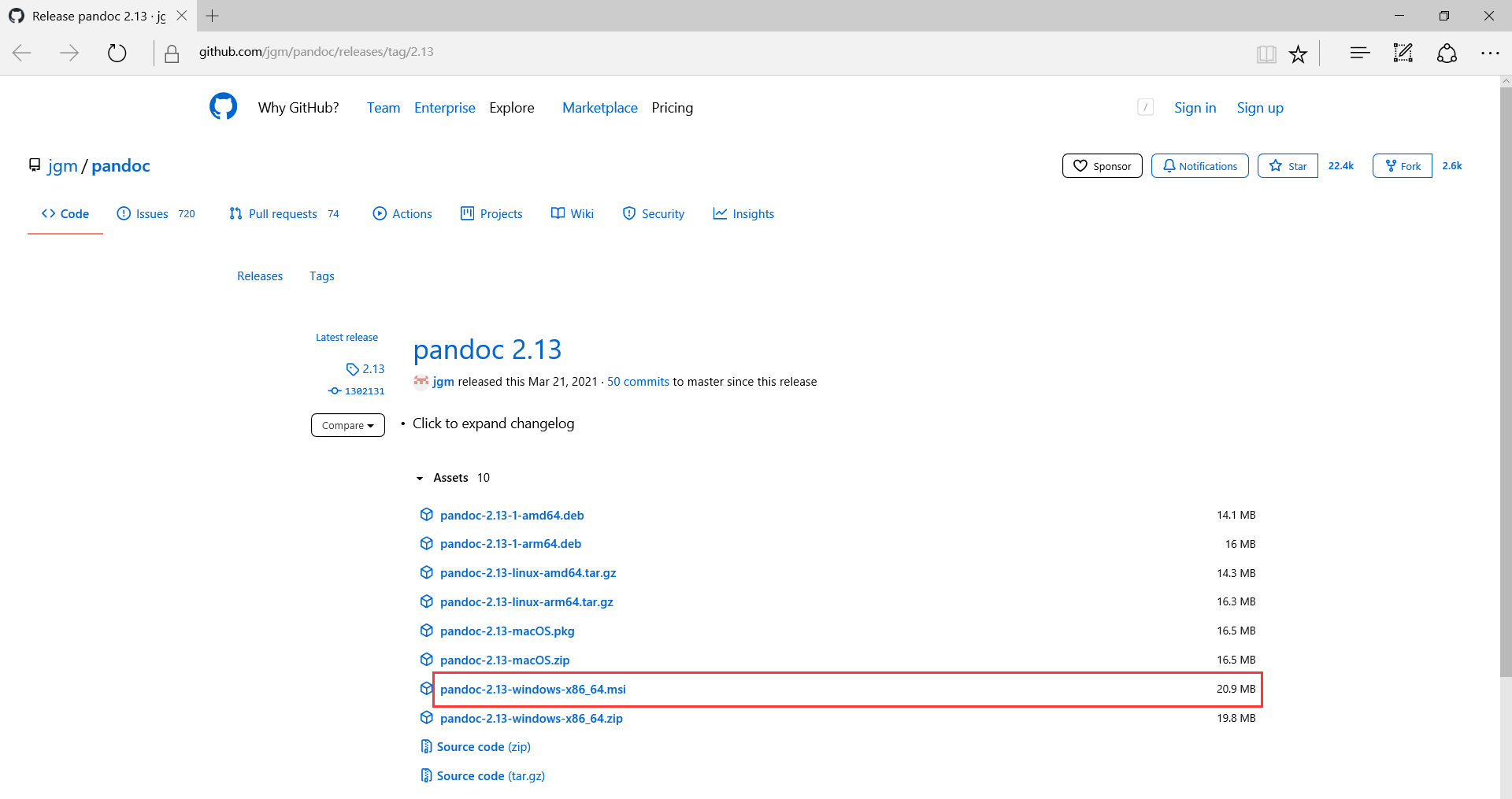
Task: Close the Release pandoc 2.13 tab
Action: [182, 16]
